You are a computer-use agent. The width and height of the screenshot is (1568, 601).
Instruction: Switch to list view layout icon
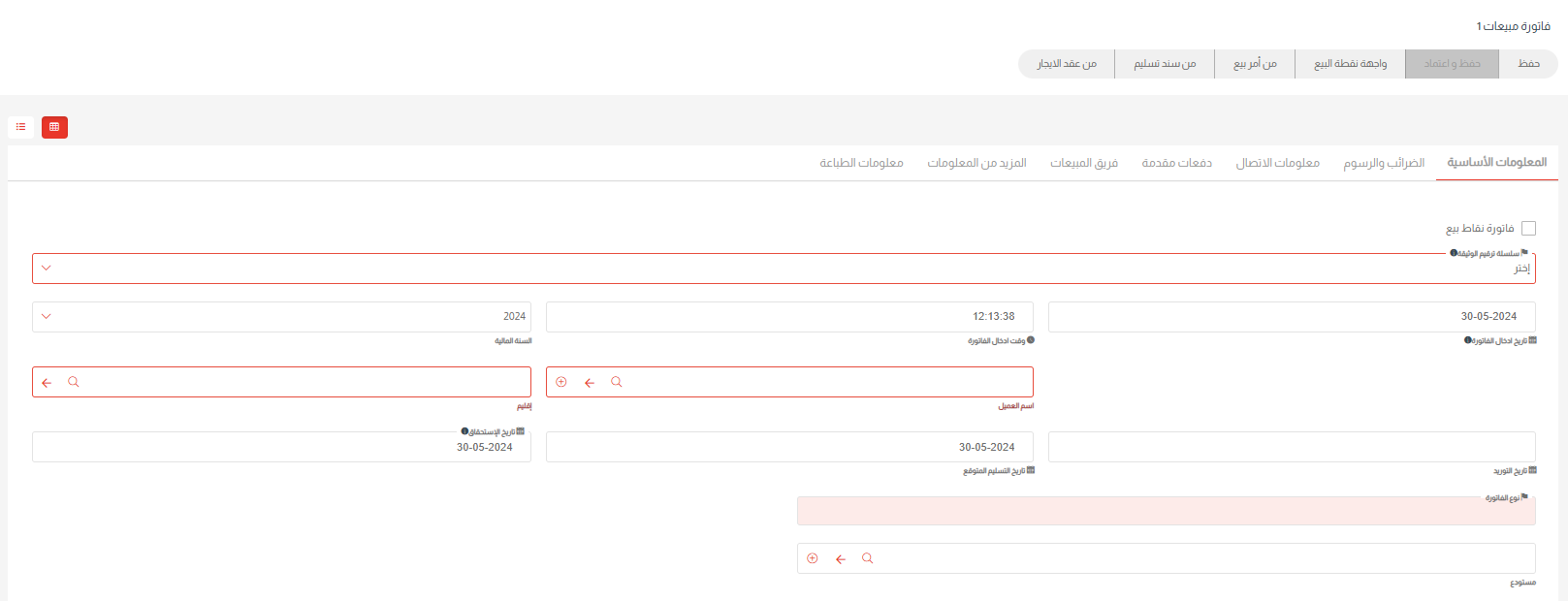click(20, 127)
